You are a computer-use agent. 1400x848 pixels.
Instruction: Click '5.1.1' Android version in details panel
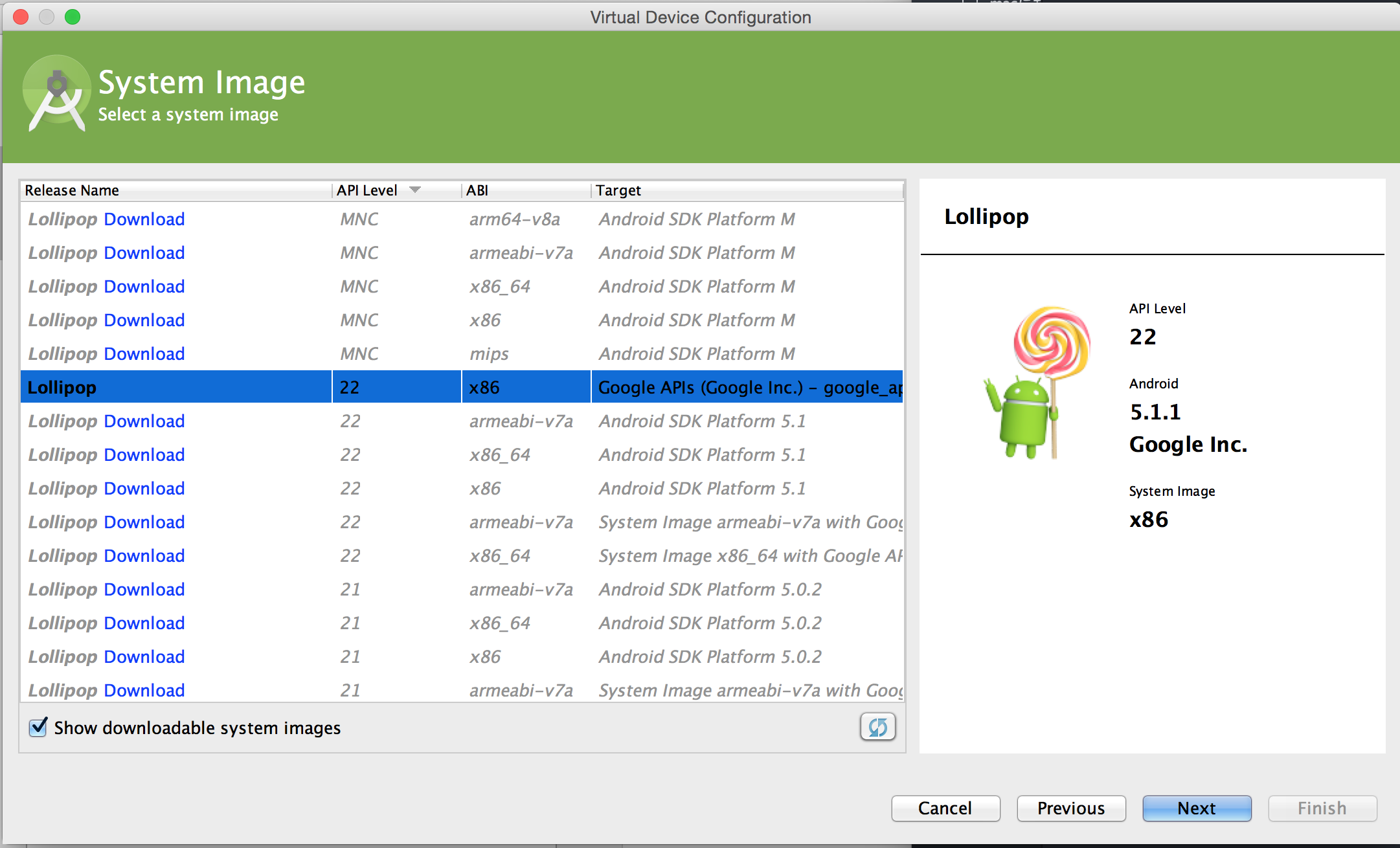[1155, 412]
